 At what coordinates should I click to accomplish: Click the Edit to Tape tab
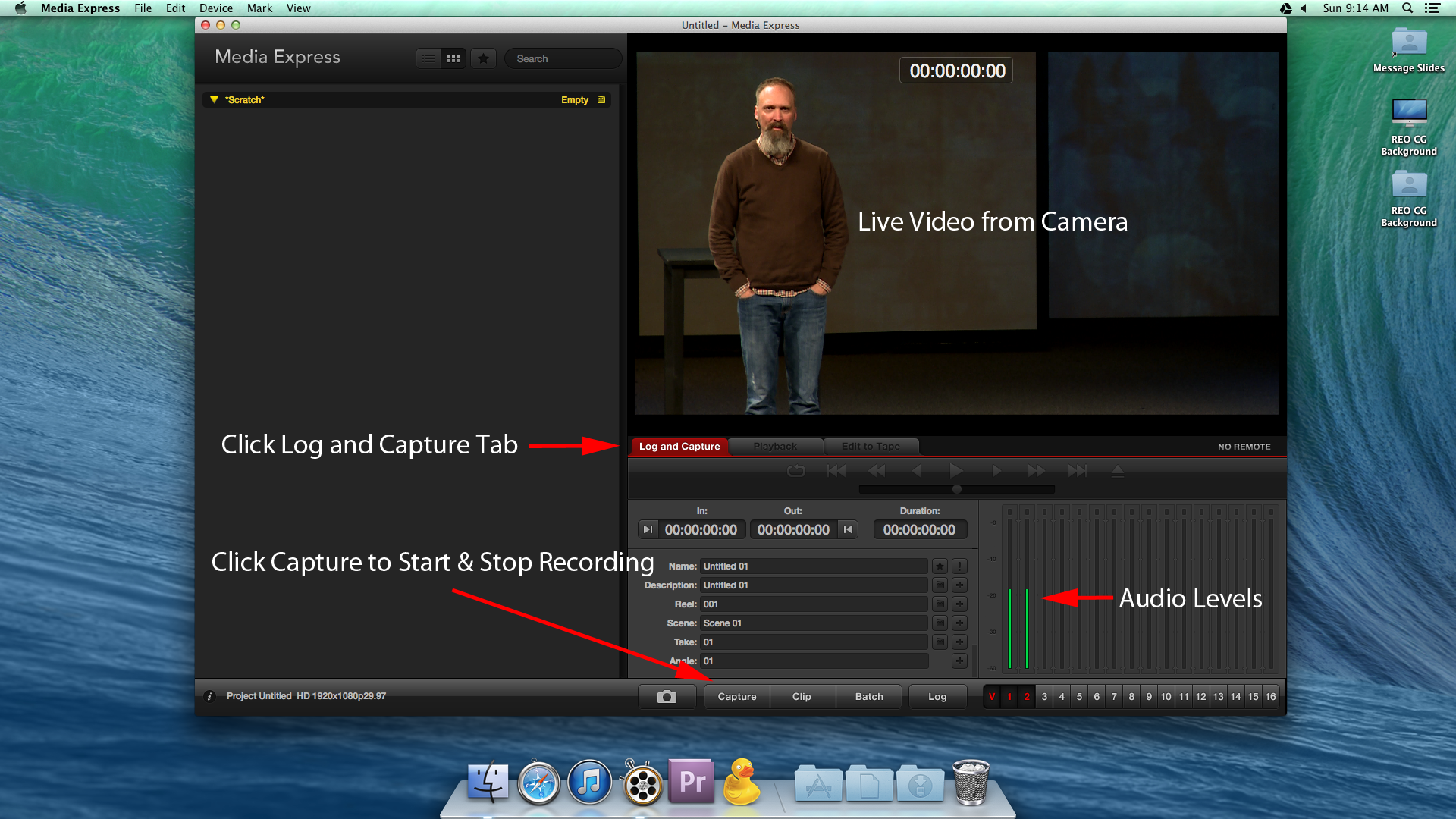(x=869, y=446)
